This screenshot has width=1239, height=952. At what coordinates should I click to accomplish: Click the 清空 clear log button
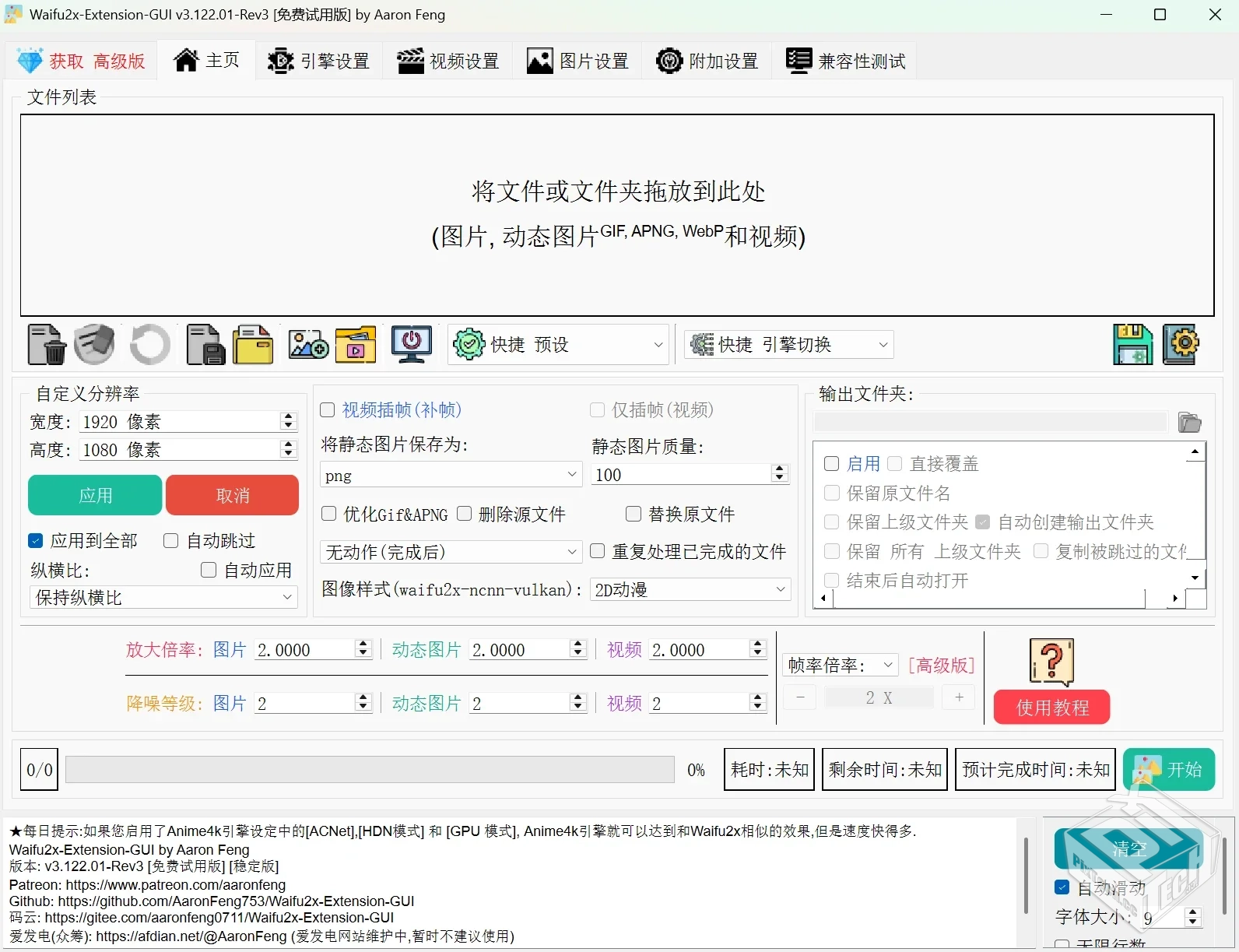(1128, 848)
